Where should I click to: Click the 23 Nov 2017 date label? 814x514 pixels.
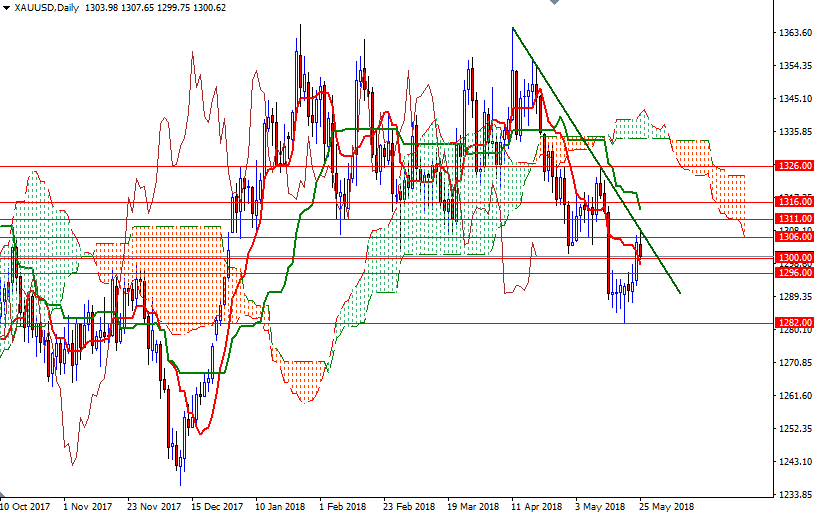click(x=154, y=507)
